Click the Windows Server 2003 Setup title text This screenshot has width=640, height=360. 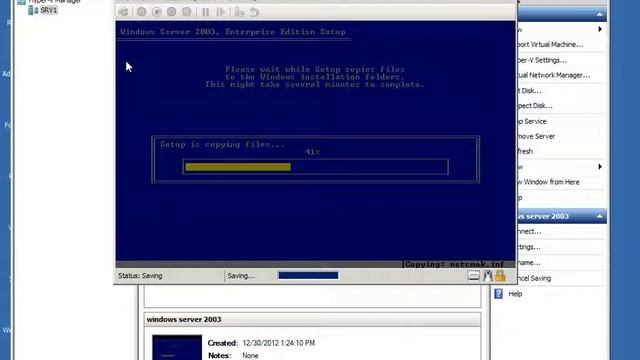coord(233,32)
